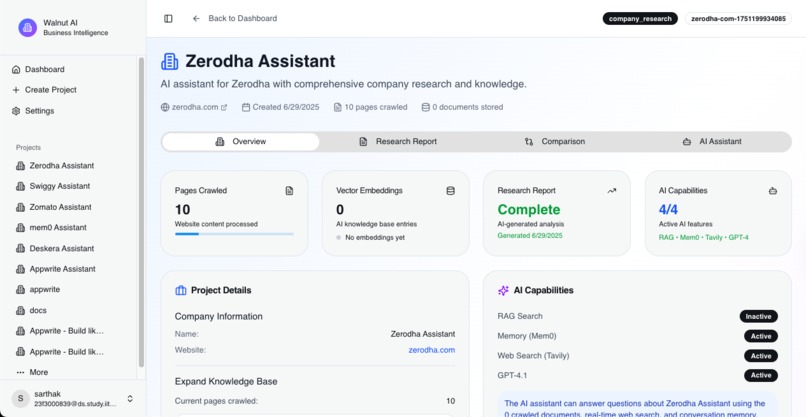Open the AI Assistant tab
Viewport: 806px width, 417px height.
[x=712, y=142]
